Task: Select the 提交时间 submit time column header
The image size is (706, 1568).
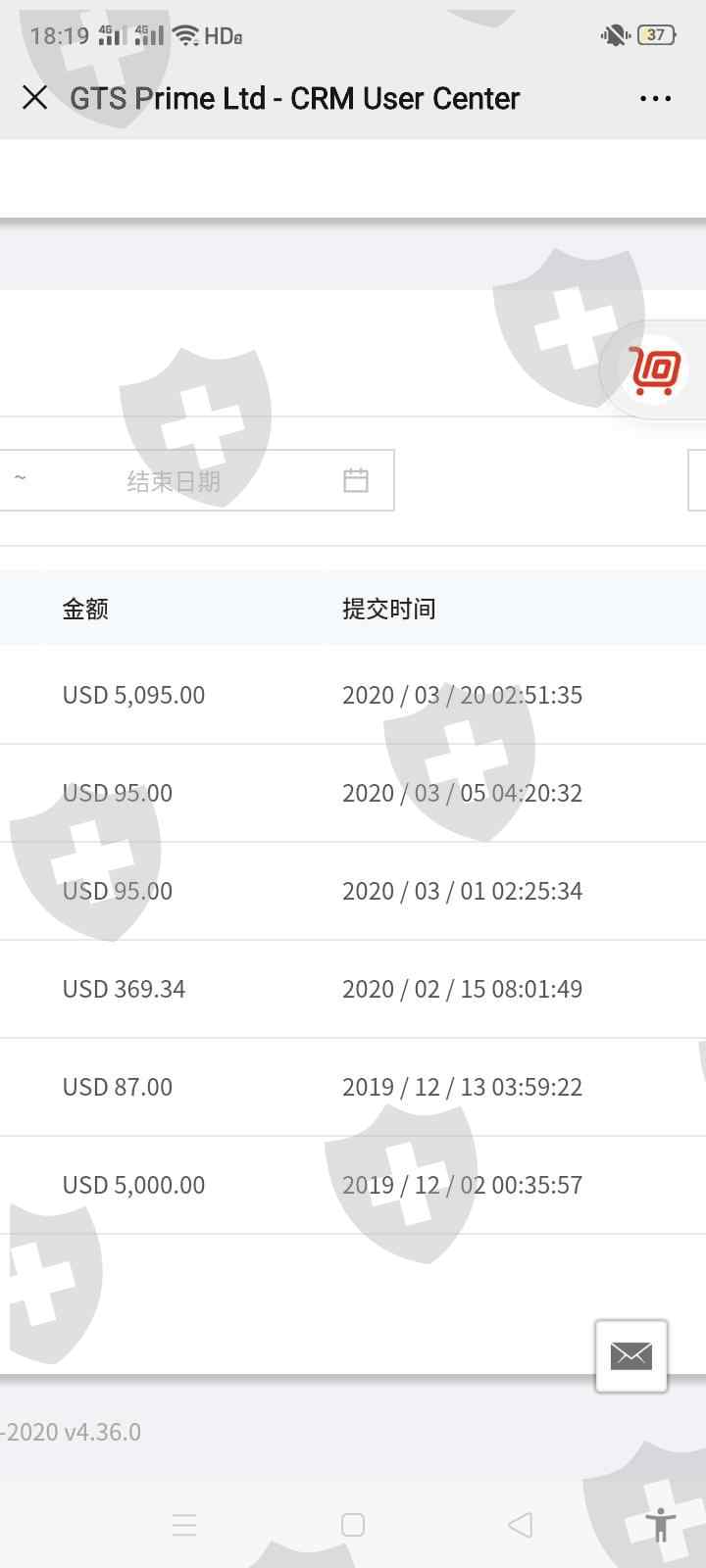Action: point(388,609)
